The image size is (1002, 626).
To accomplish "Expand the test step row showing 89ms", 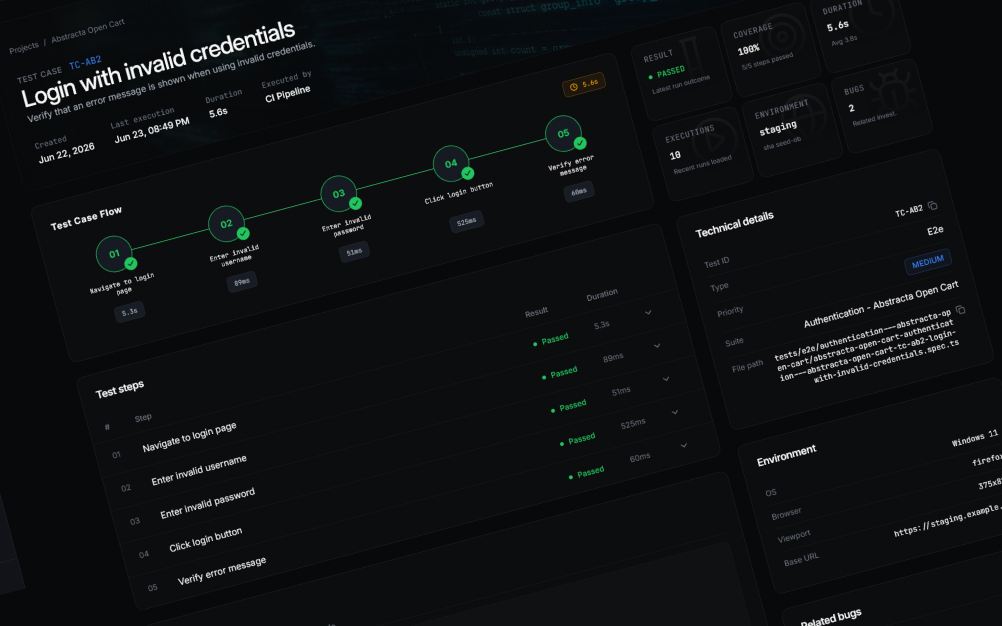I will (657, 346).
